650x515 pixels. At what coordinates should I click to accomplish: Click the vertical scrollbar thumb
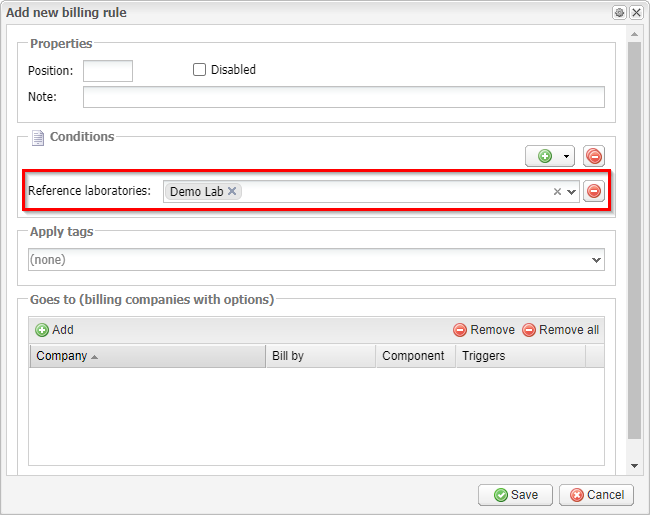[634, 240]
